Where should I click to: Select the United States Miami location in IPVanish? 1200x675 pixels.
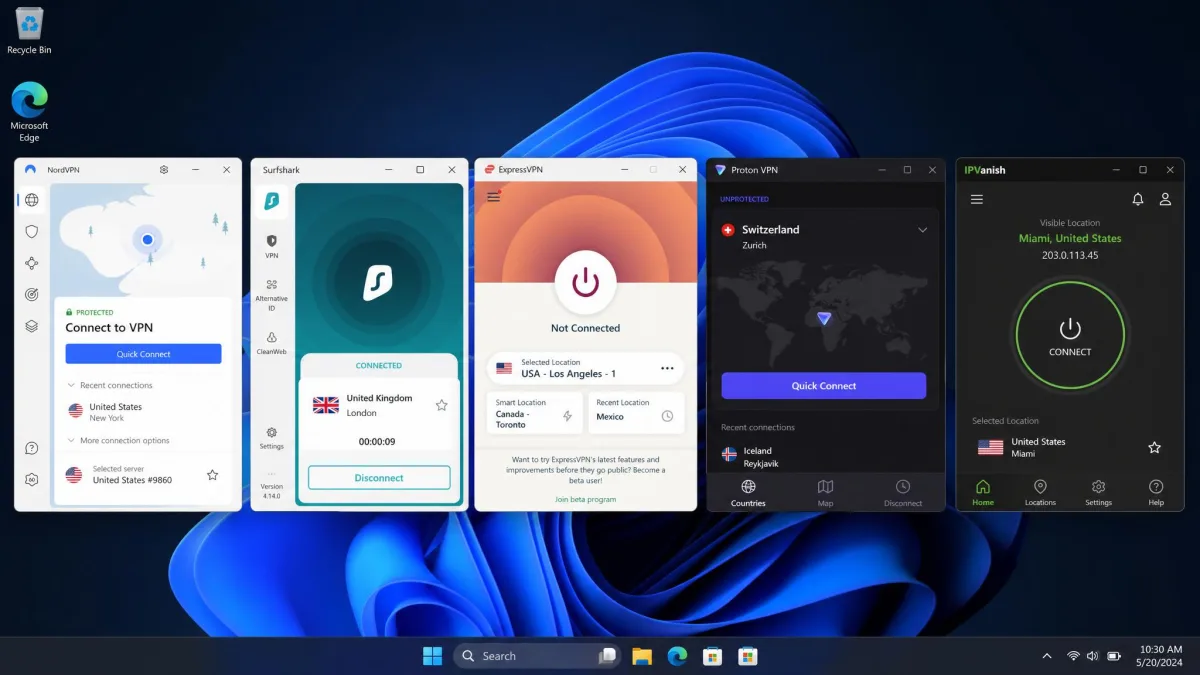[x=1070, y=447]
